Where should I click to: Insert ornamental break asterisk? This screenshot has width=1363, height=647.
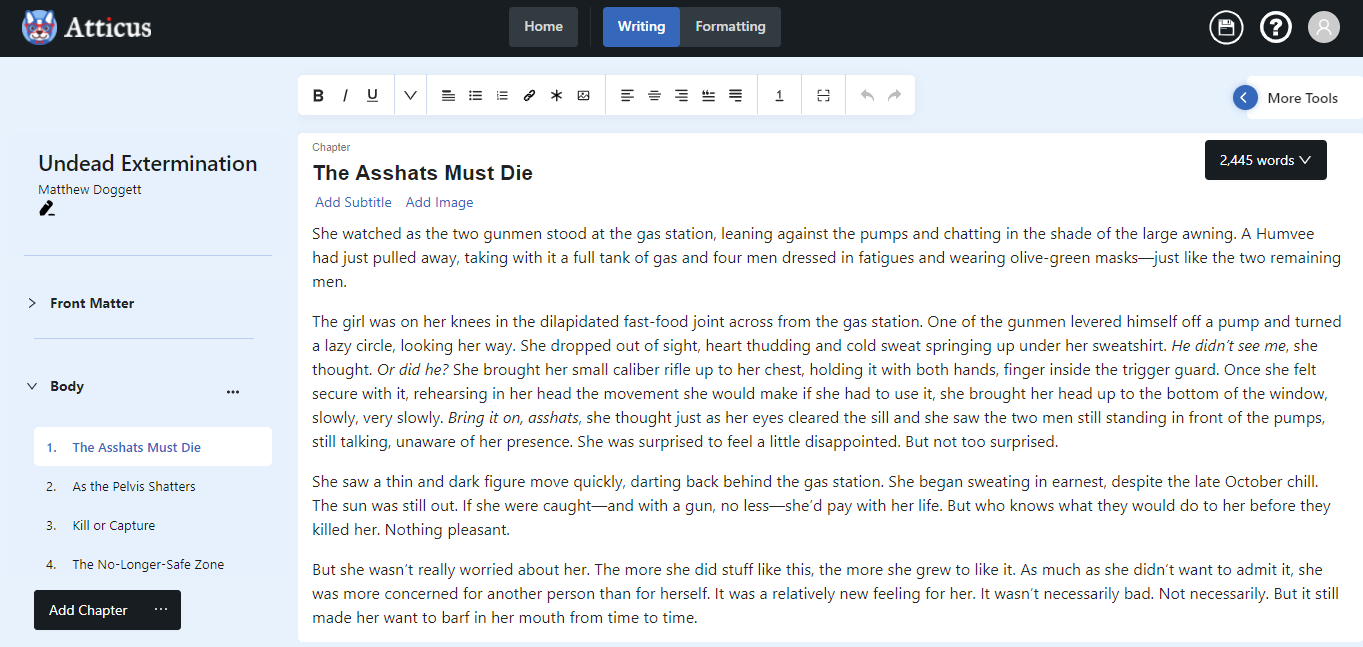556,96
